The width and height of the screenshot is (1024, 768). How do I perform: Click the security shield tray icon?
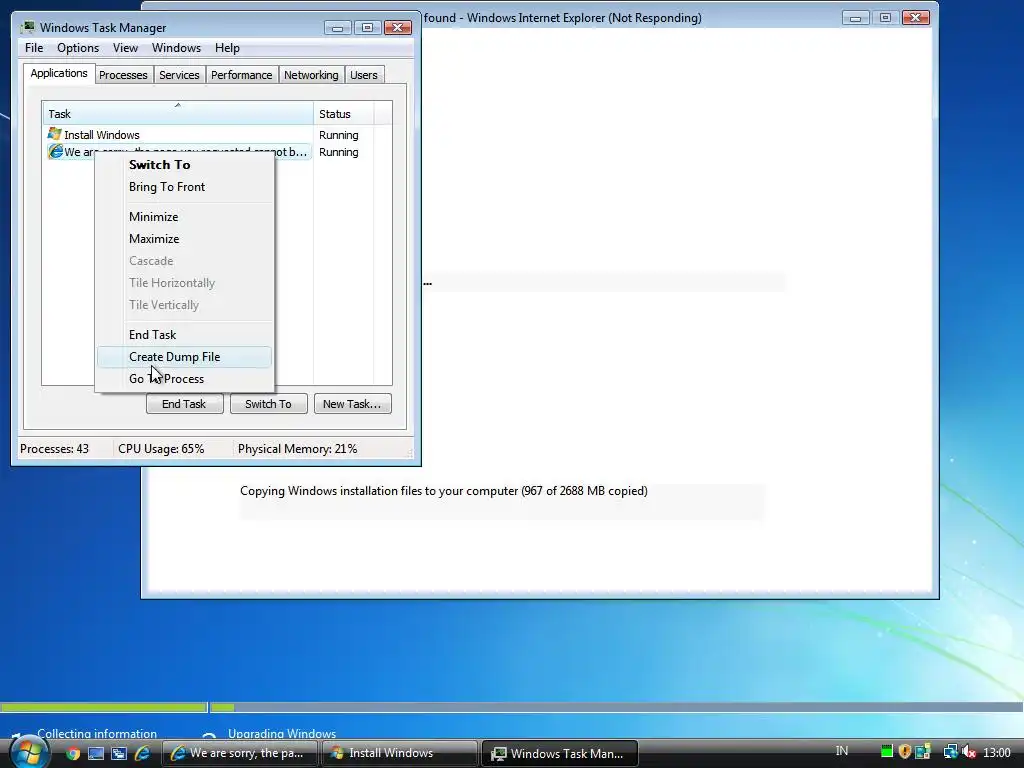coord(904,752)
